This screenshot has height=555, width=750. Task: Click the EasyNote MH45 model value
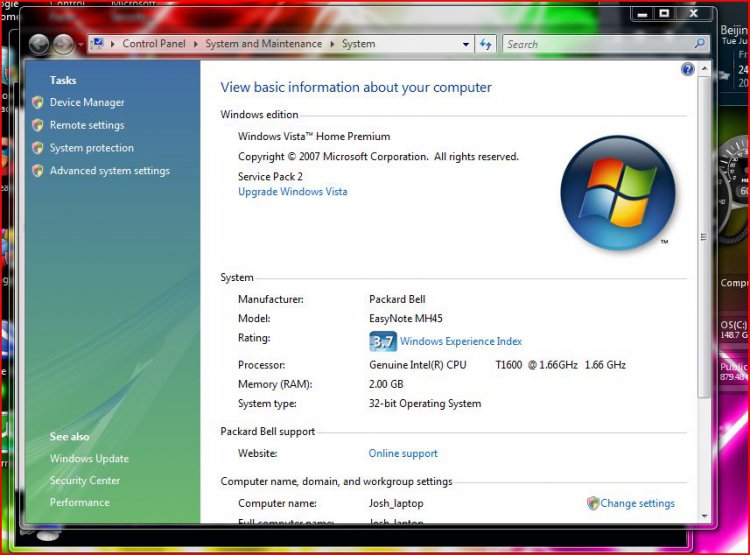406,319
